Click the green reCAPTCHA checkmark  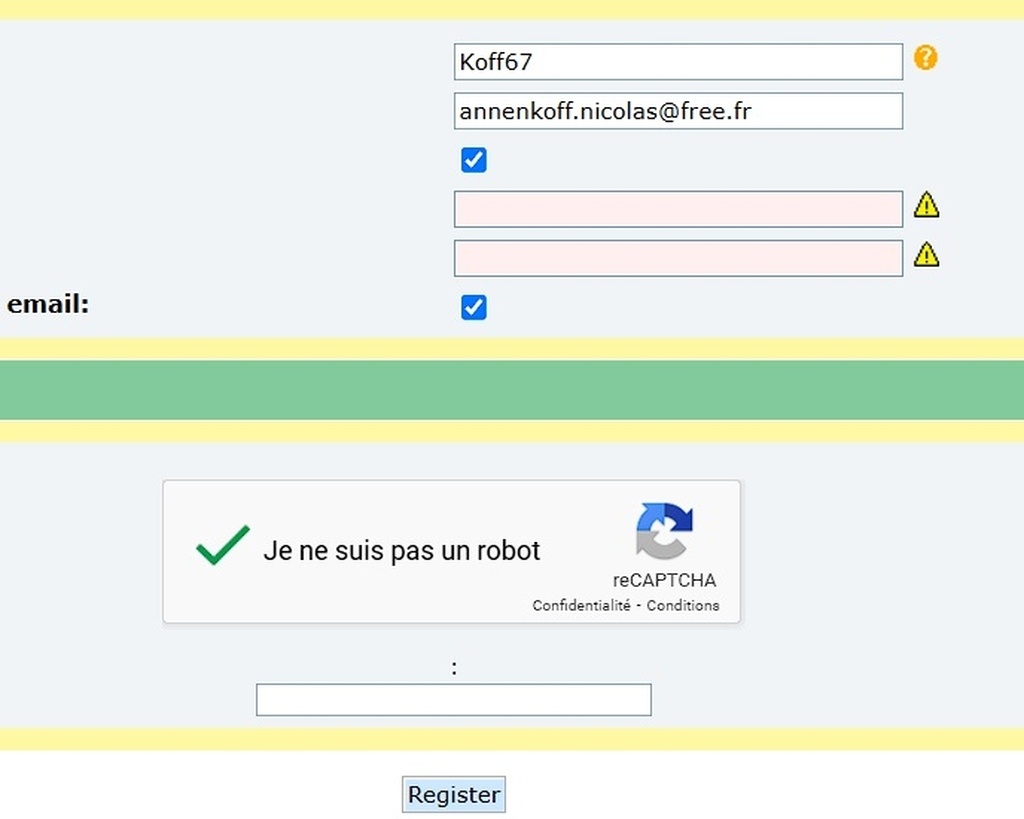click(222, 545)
